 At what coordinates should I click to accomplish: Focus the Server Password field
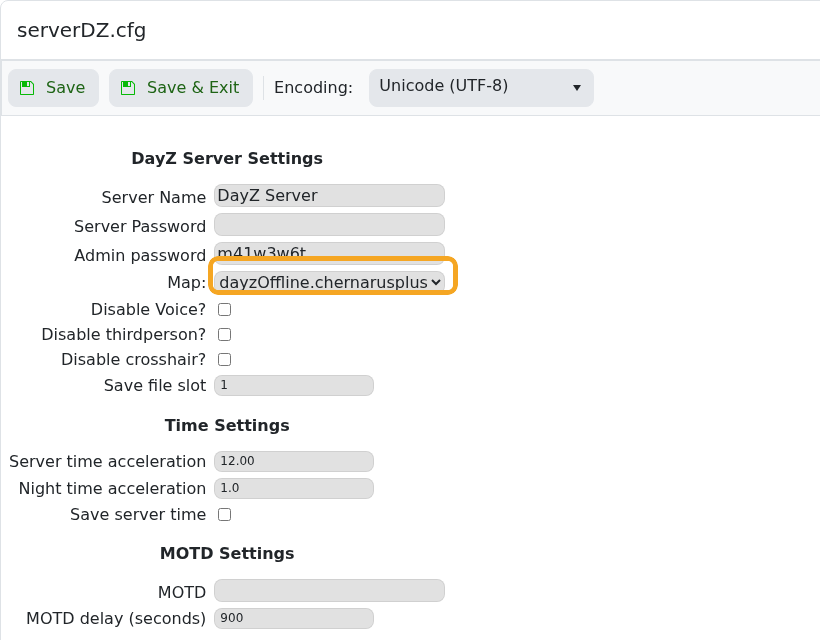pyautogui.click(x=329, y=225)
